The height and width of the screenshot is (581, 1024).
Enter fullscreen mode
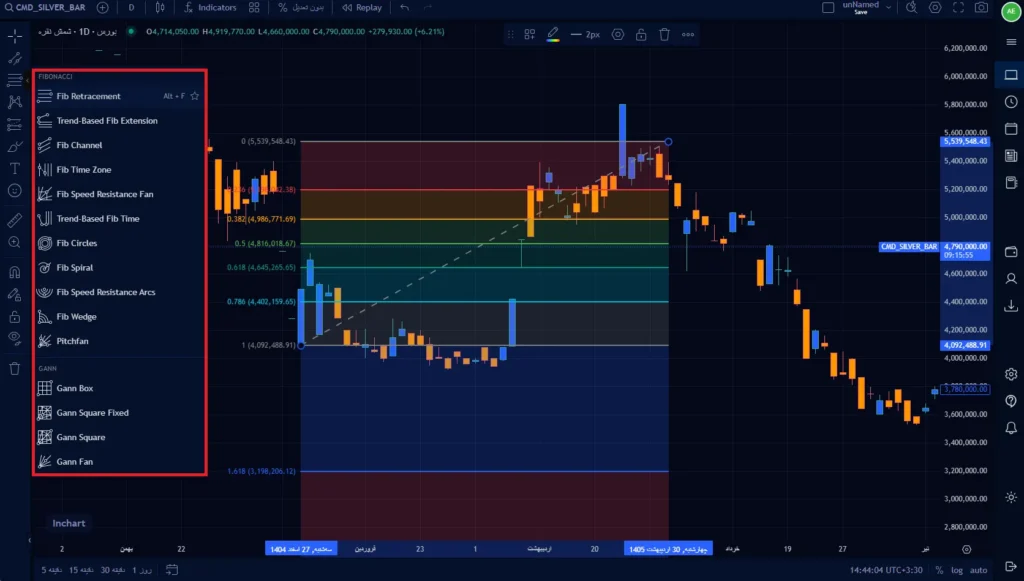(x=958, y=8)
